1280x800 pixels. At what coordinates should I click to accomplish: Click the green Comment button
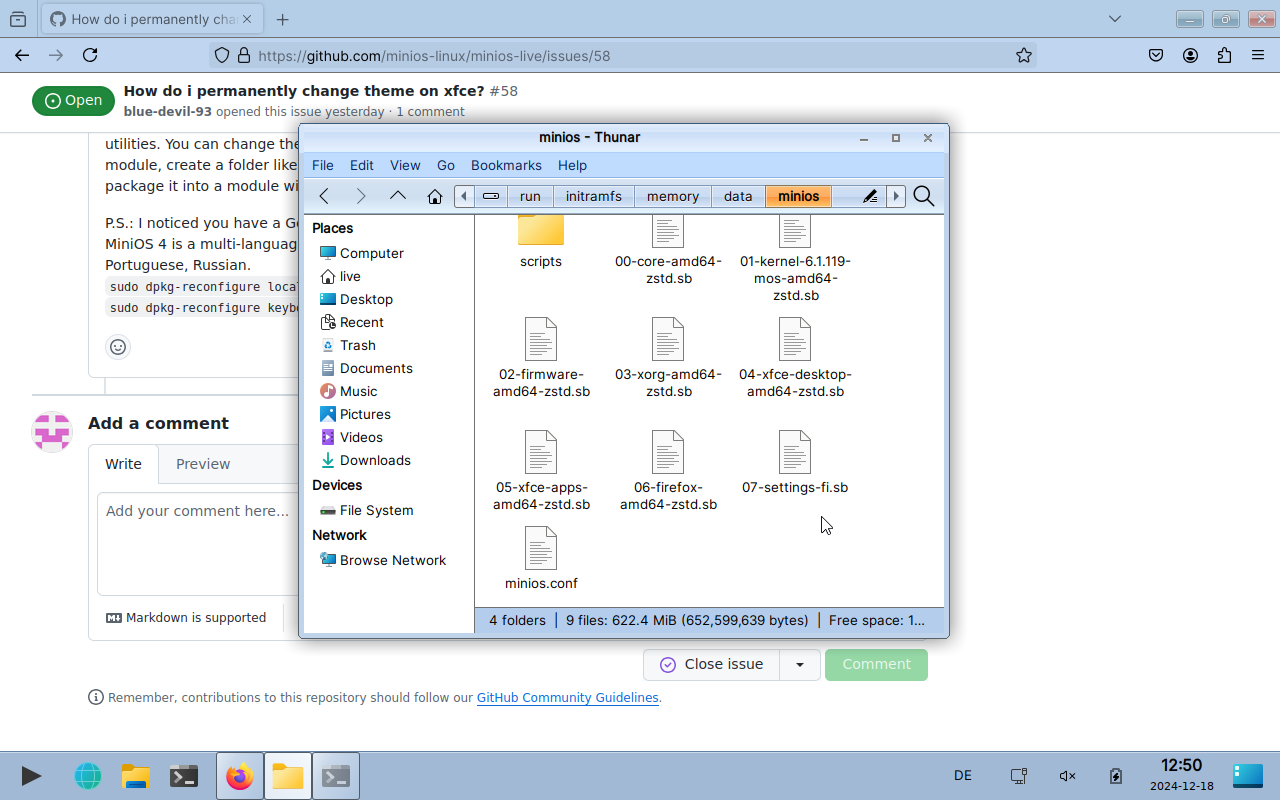click(x=876, y=664)
